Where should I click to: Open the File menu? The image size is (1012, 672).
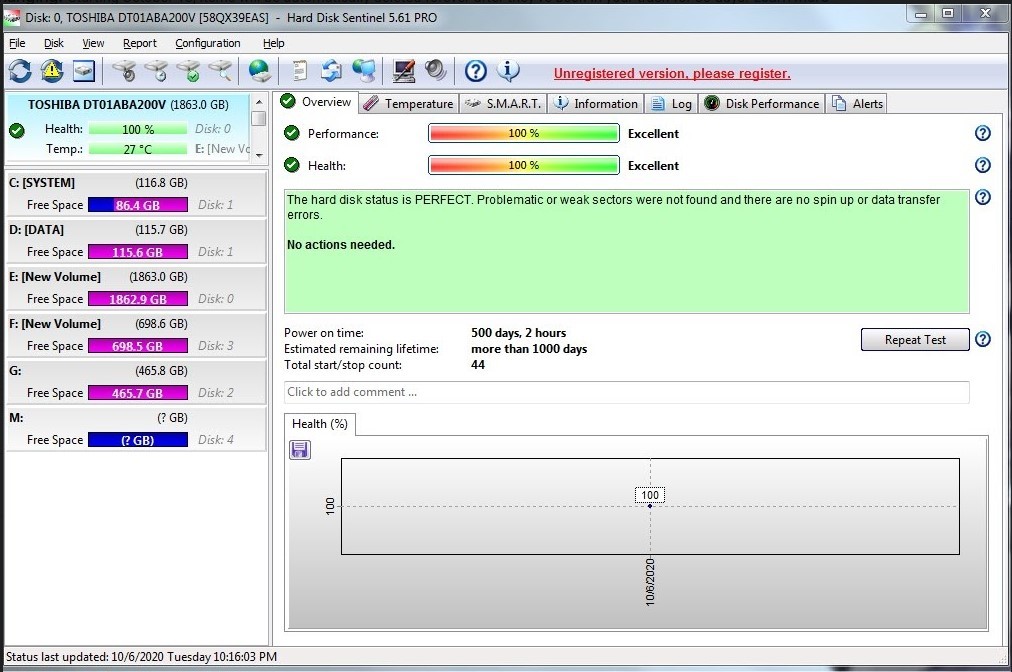pyautogui.click(x=17, y=43)
